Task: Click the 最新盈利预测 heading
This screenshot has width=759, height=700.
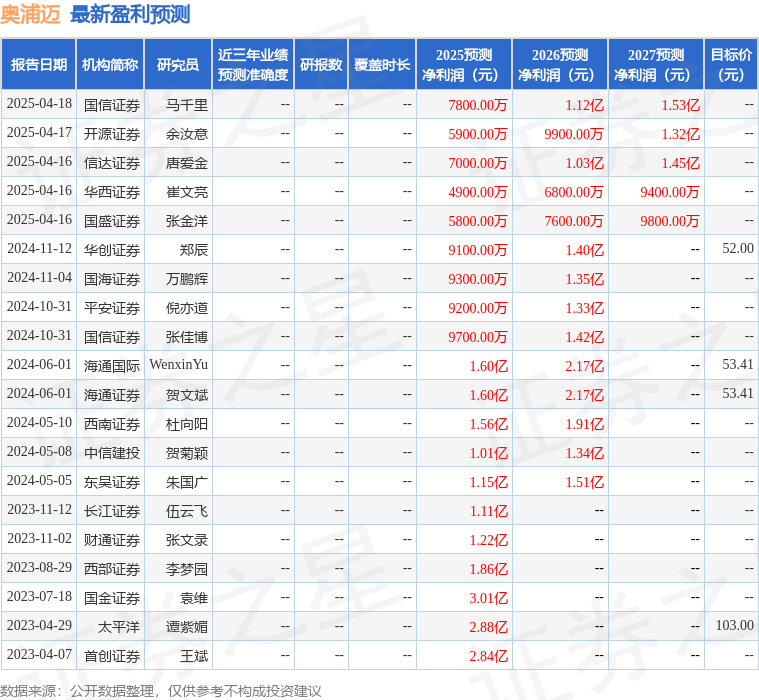Action: (x=130, y=15)
